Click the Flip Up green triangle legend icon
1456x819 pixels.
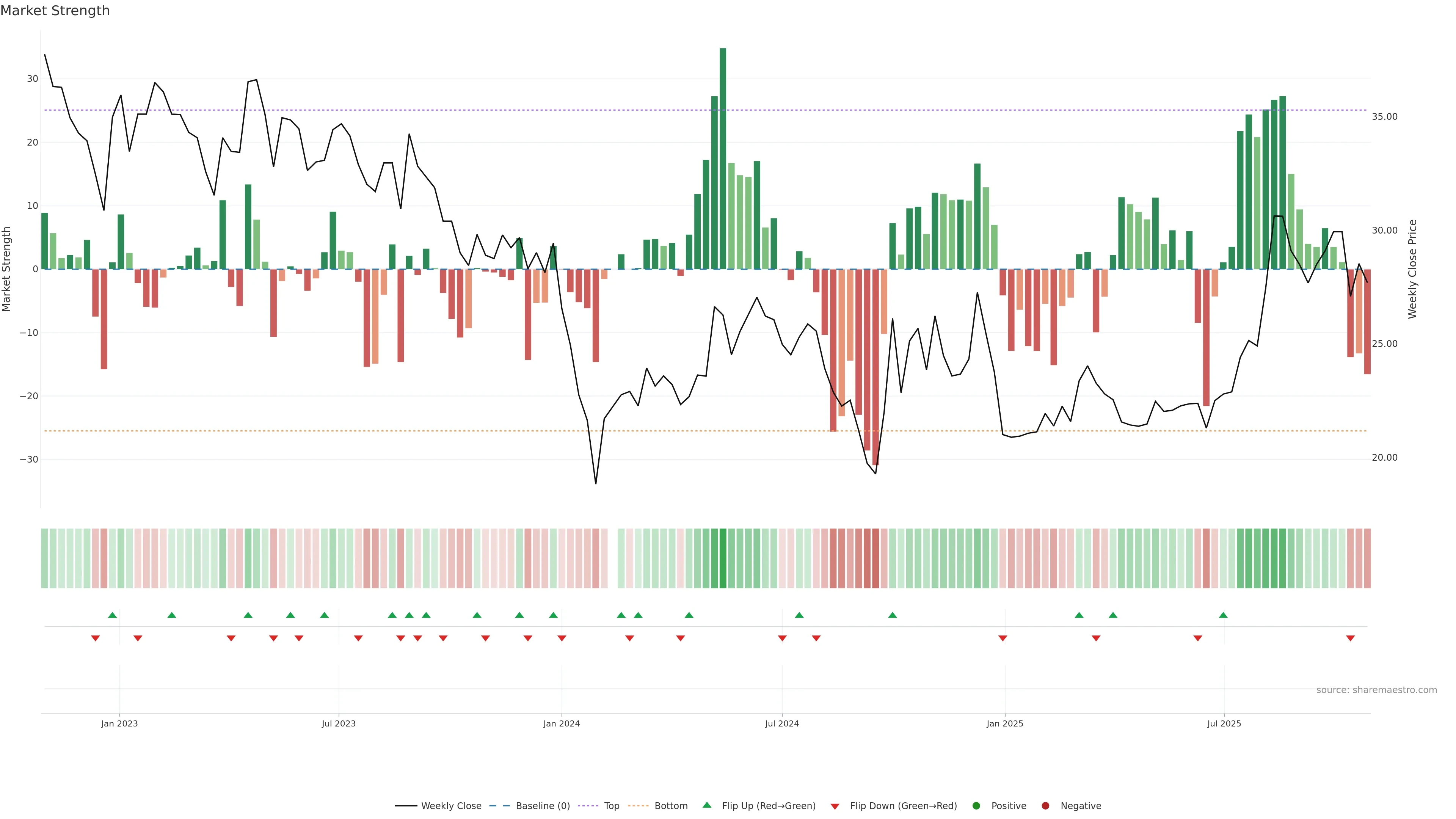point(706,805)
